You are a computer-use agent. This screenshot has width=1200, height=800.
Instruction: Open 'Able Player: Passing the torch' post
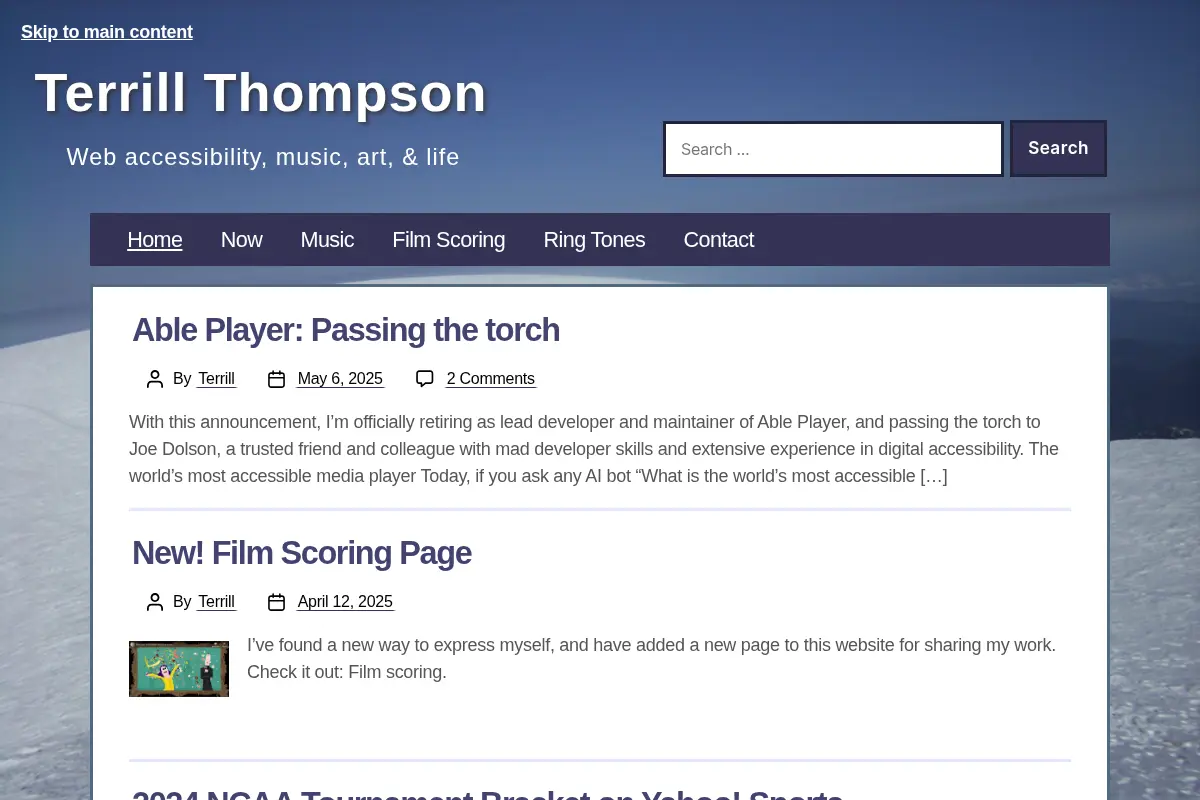tap(346, 330)
